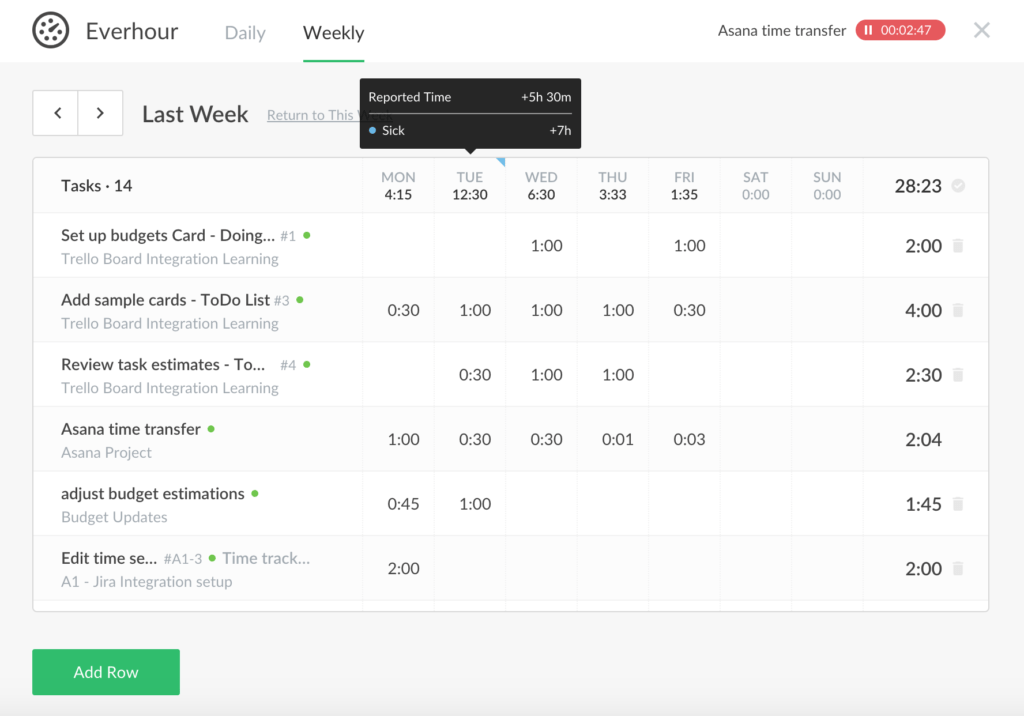Edit Monday 2:00 for Edit time se...

[x=404, y=568]
